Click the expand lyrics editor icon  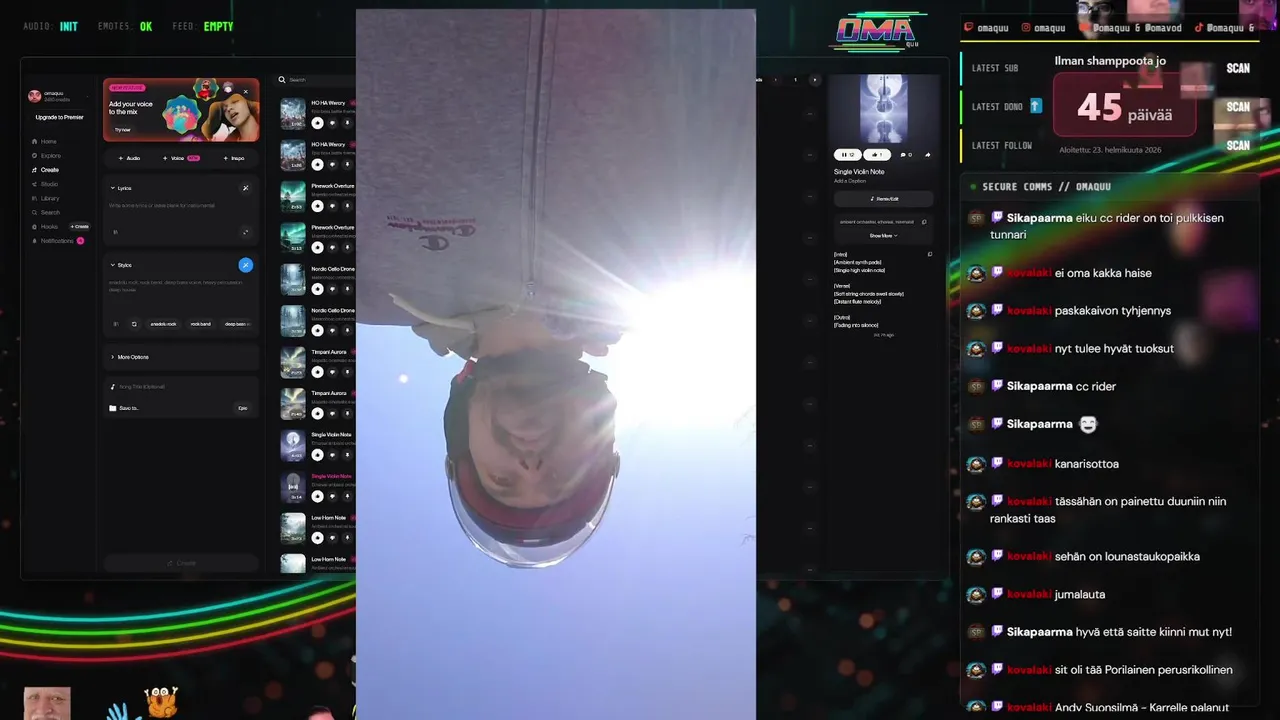pos(245,232)
